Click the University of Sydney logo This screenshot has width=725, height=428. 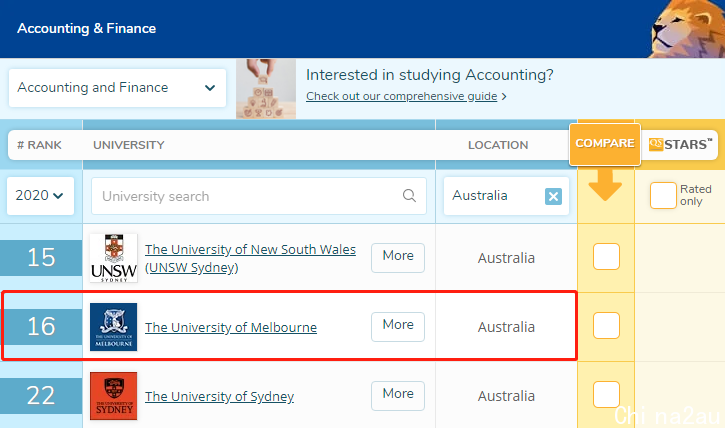point(113,396)
